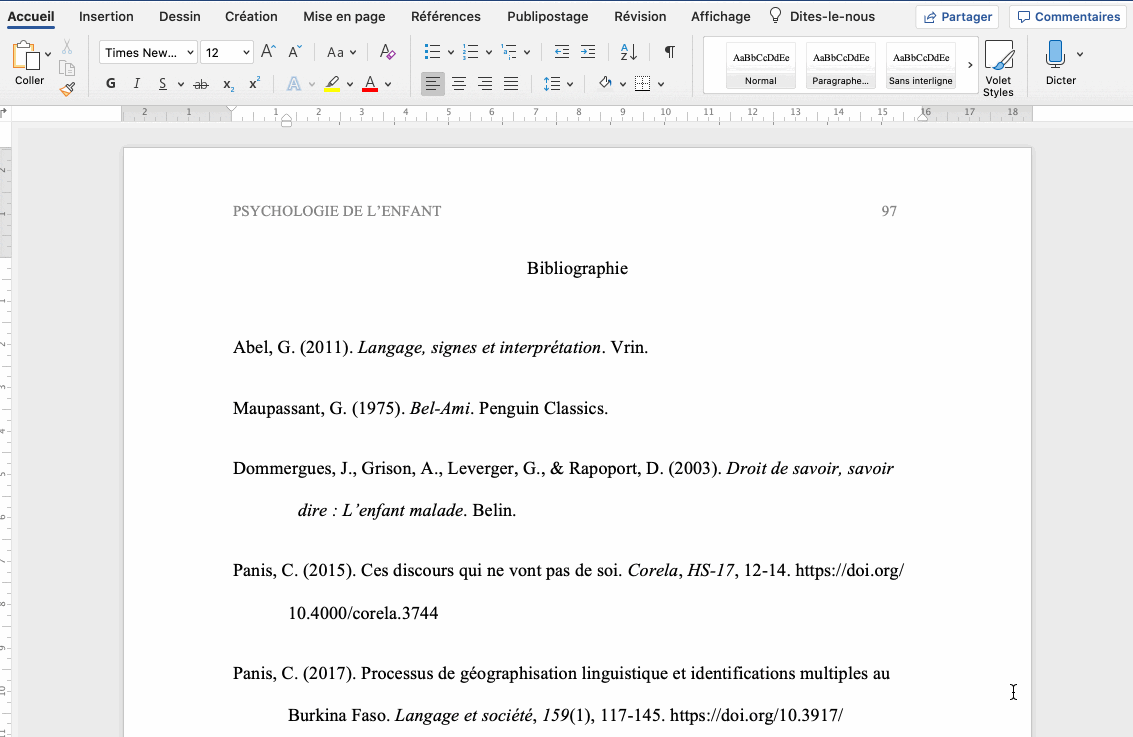Toggle strikethrough formatting
The image size is (1133, 737).
tap(201, 84)
